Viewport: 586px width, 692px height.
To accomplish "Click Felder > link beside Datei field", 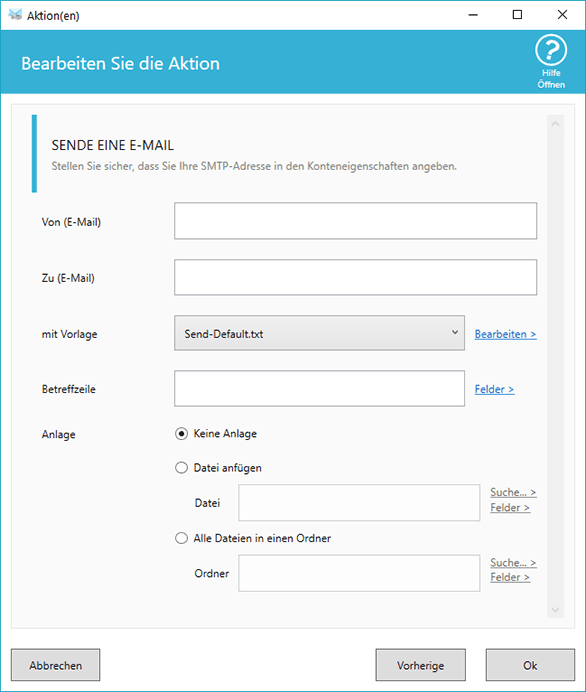I will pyautogui.click(x=510, y=508).
